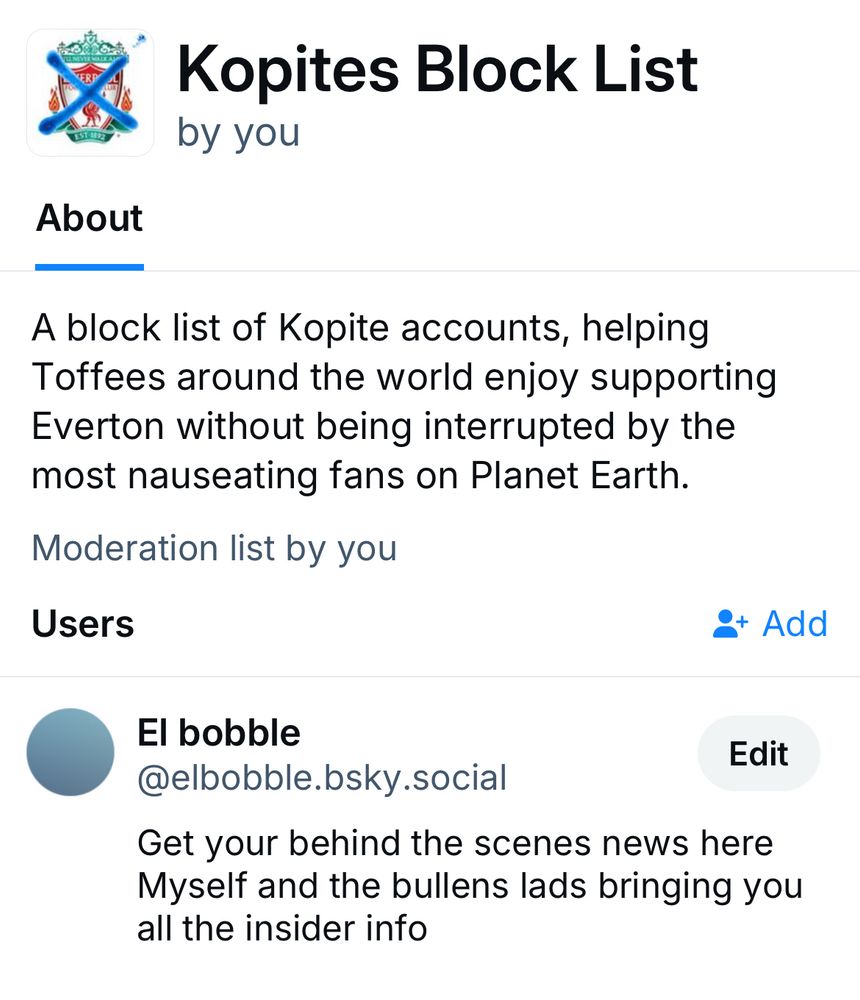This screenshot has width=860, height=1000.
Task: Select the list description paragraph text
Action: [404, 401]
